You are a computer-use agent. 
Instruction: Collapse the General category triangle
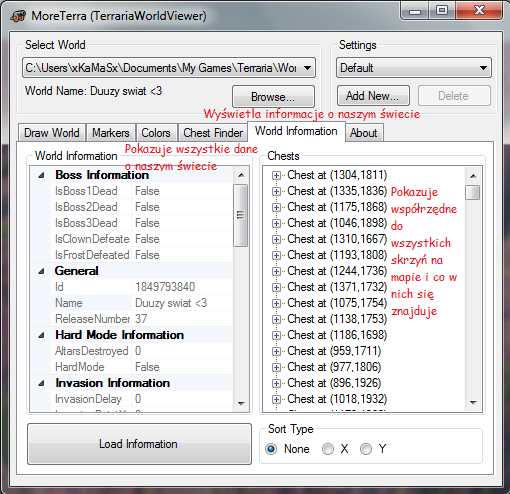pos(41,271)
